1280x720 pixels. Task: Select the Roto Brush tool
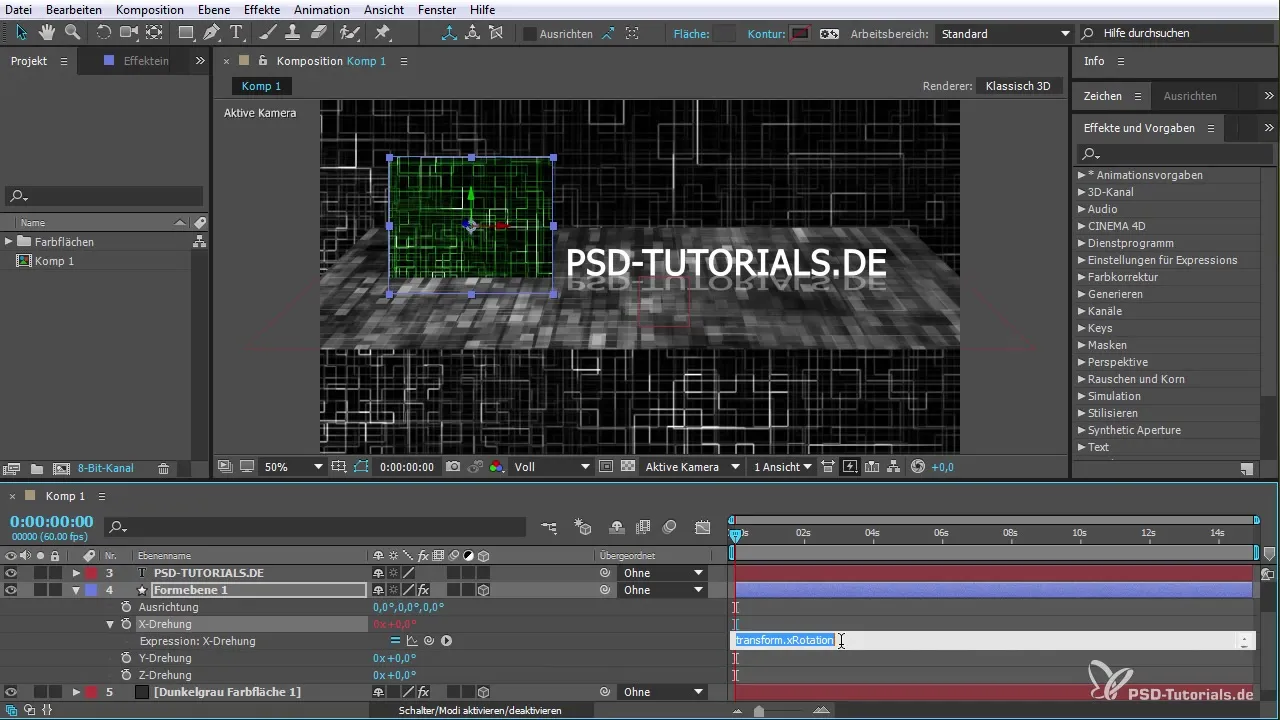(x=349, y=32)
